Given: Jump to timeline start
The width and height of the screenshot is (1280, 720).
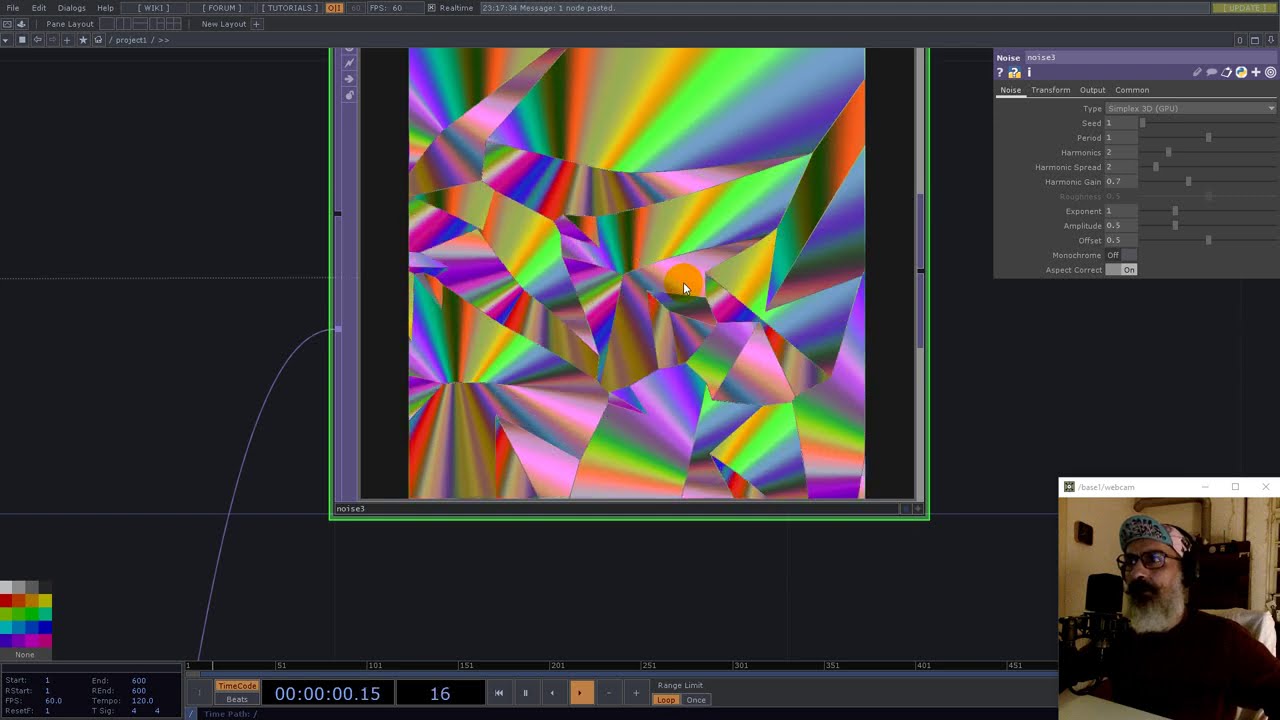Looking at the screenshot, I should (x=499, y=693).
